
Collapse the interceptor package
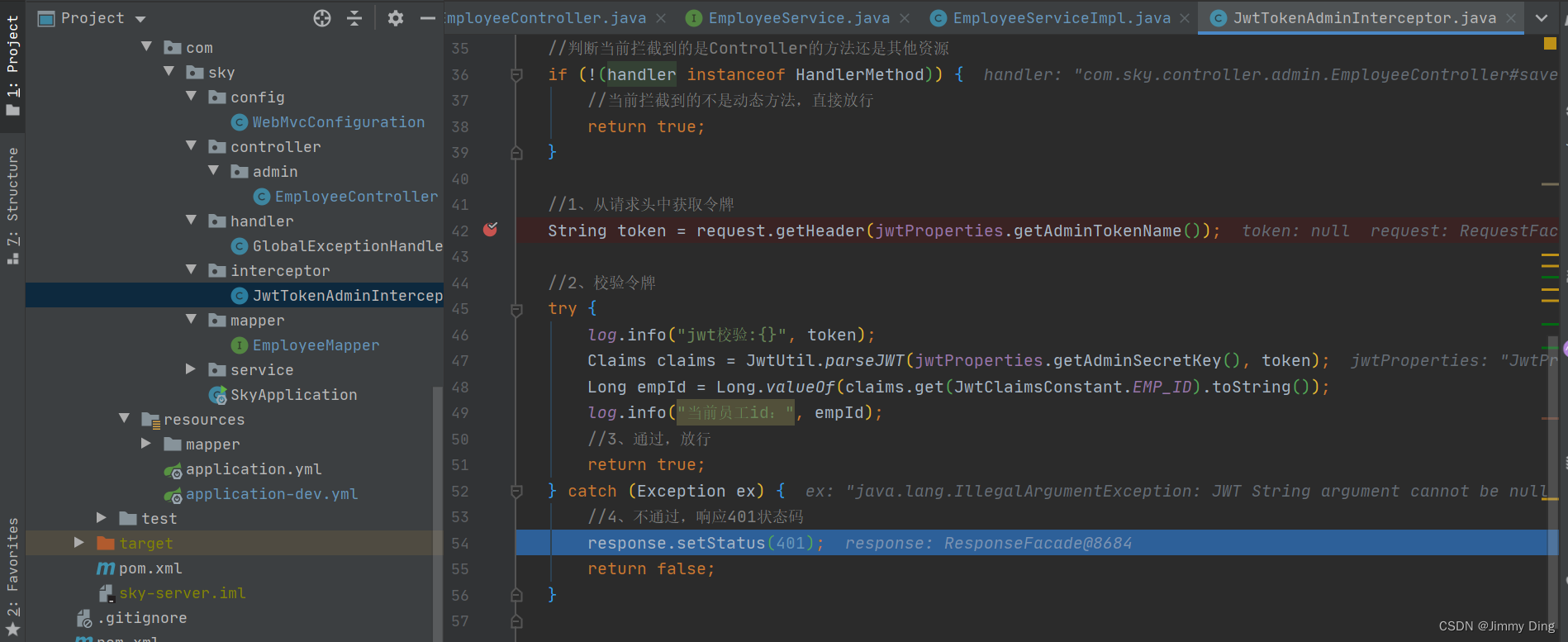tap(191, 270)
